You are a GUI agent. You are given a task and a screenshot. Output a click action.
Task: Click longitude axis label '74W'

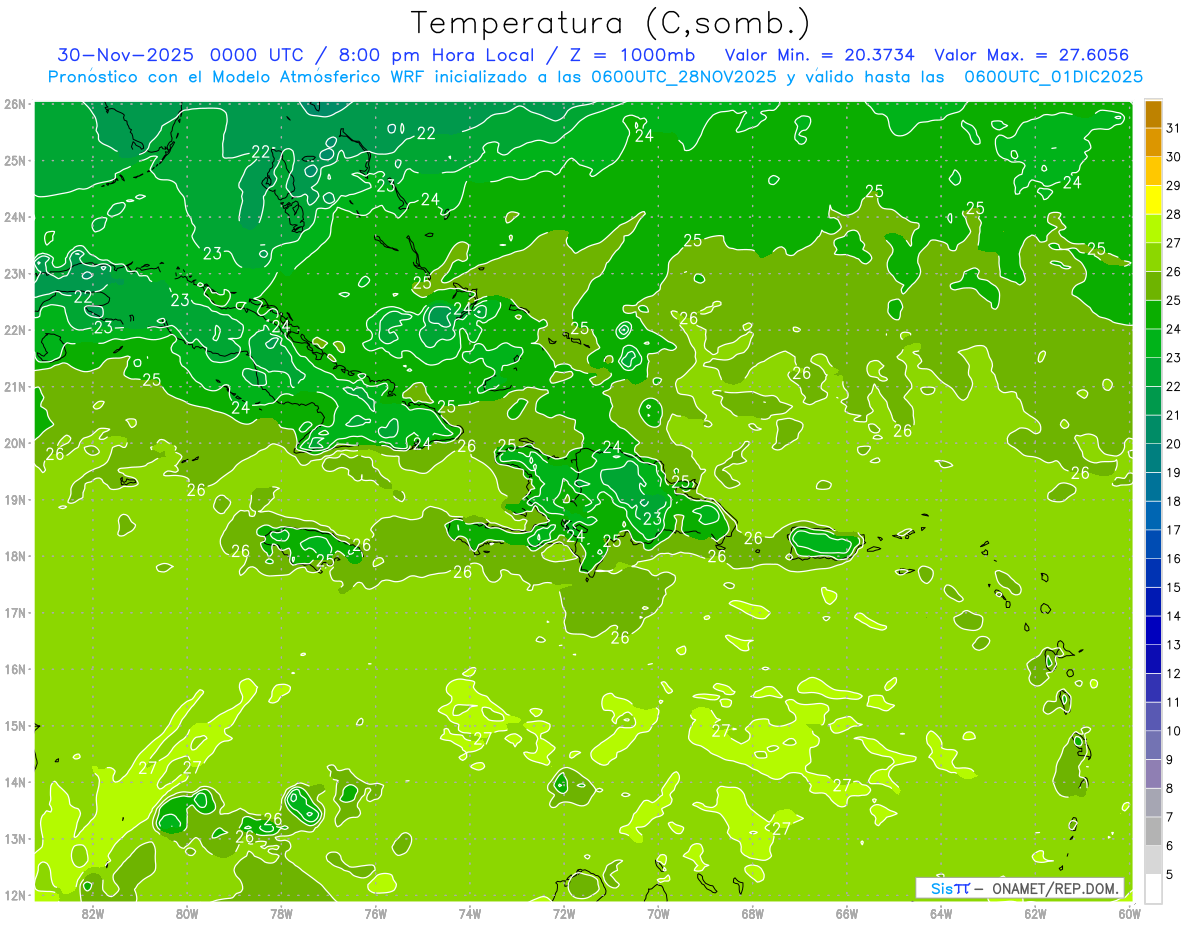pyautogui.click(x=470, y=913)
